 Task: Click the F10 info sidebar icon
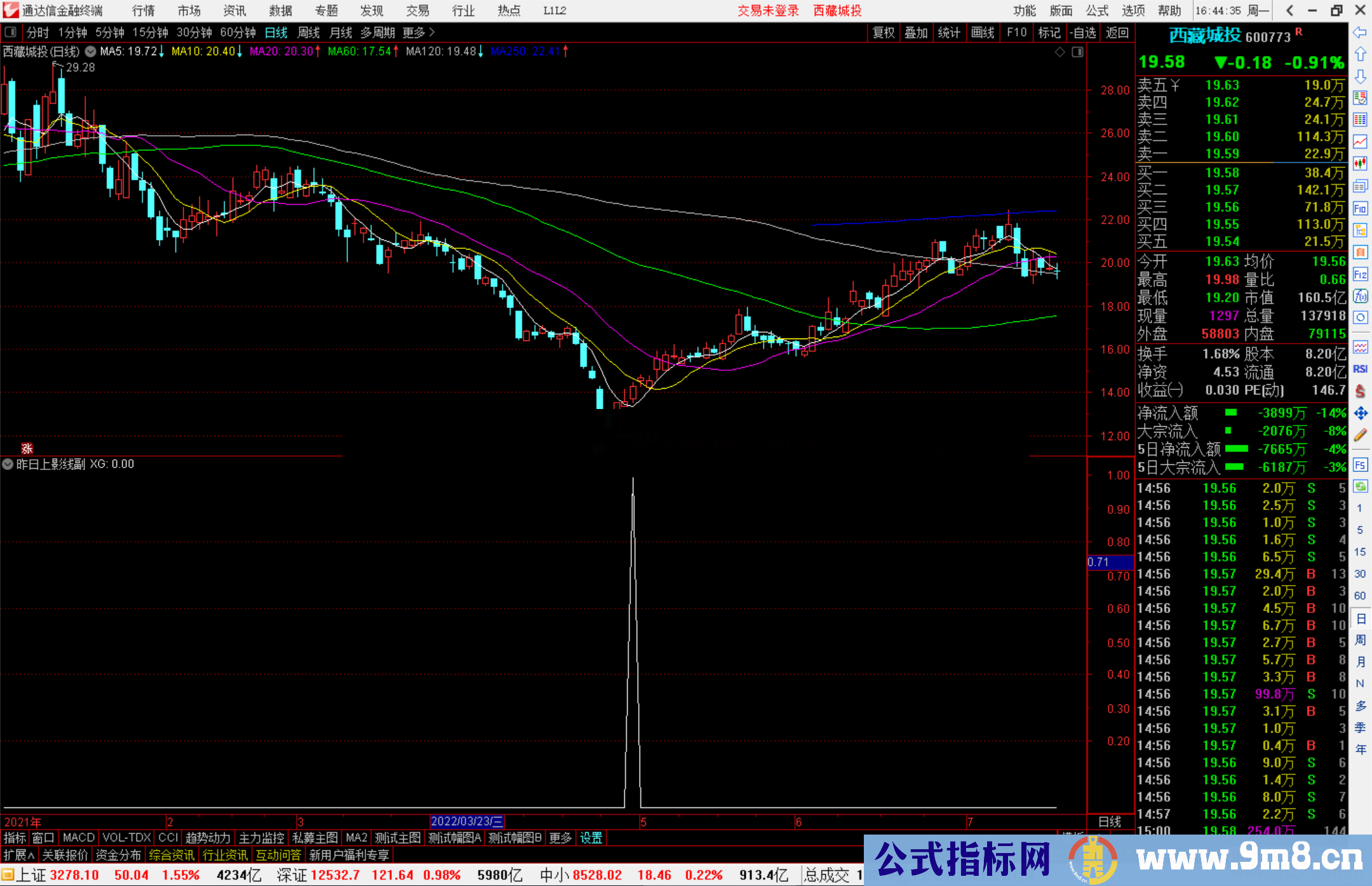coord(1360,208)
